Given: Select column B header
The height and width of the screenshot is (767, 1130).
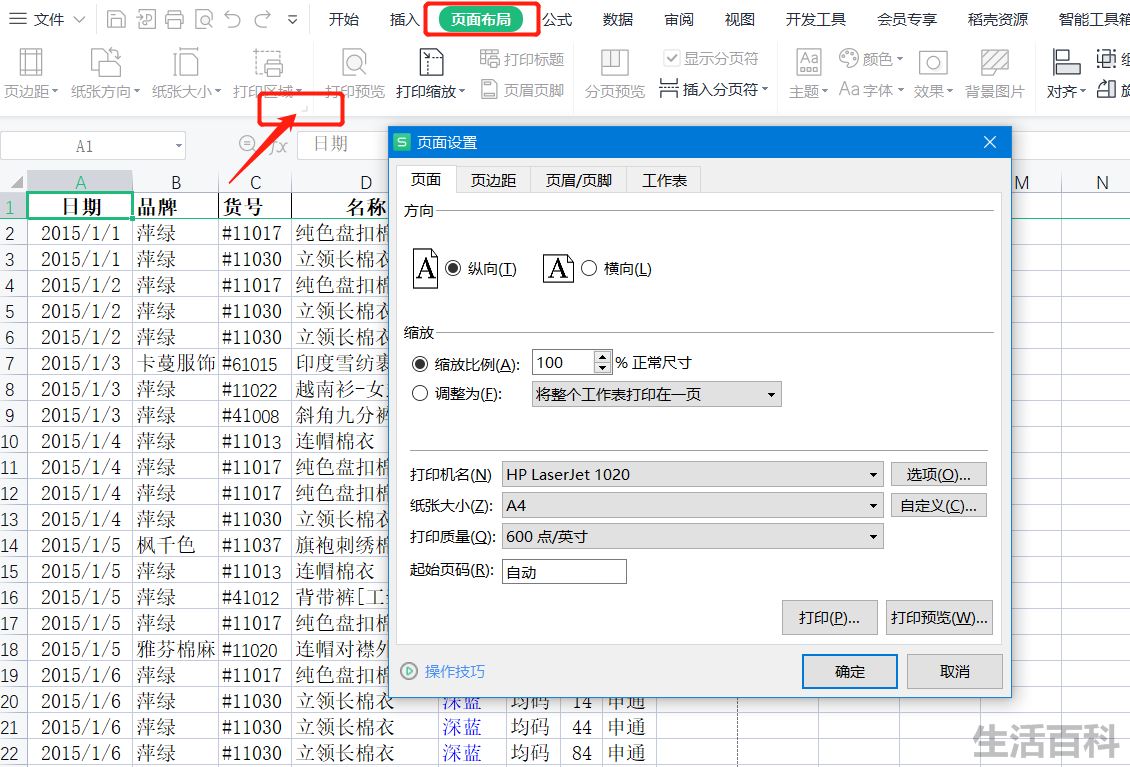Looking at the screenshot, I should click(x=176, y=182).
